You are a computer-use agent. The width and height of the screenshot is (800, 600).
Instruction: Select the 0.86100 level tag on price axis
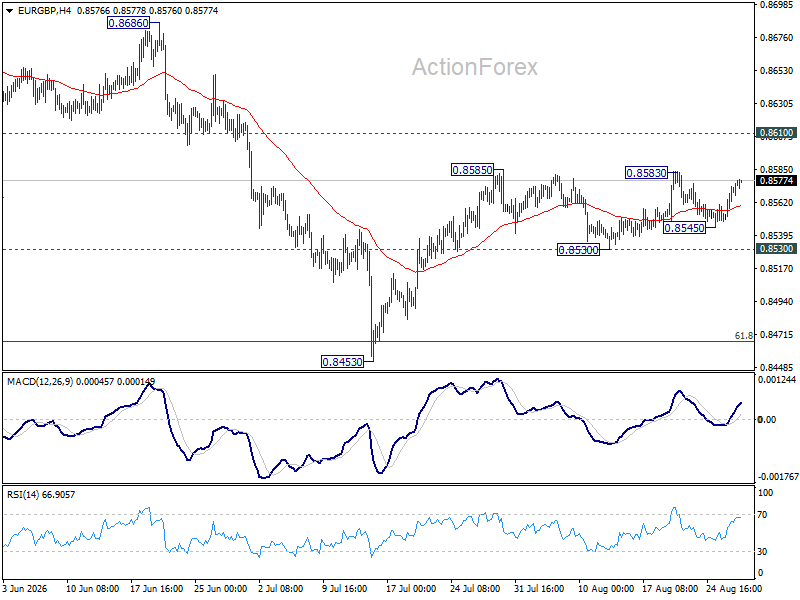(777, 133)
